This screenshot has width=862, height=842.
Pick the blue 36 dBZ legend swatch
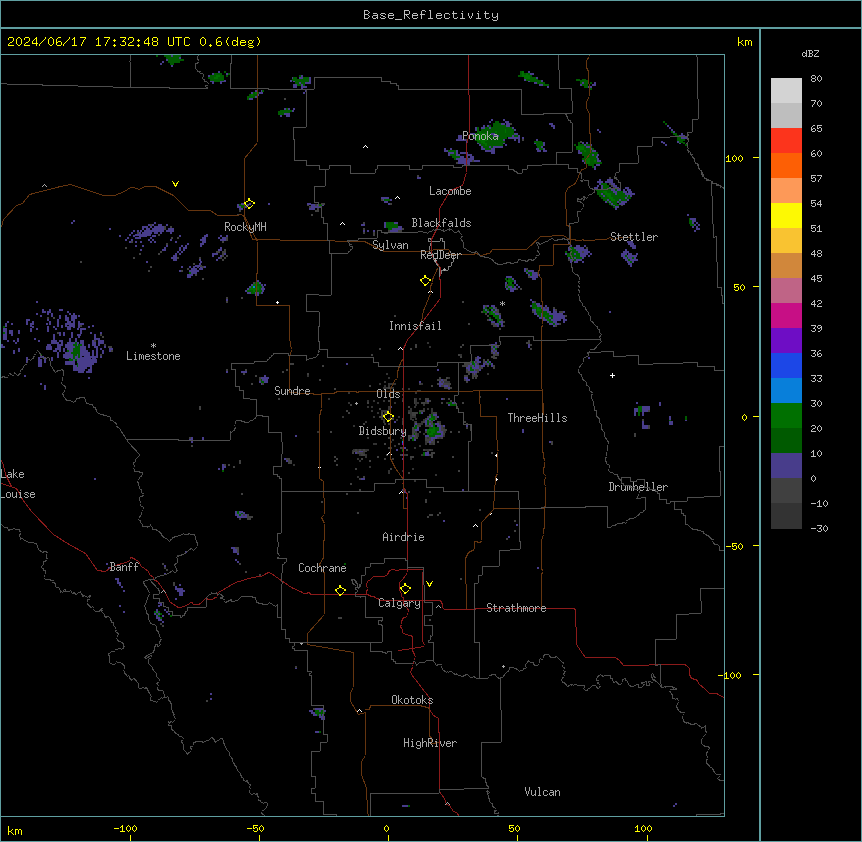point(786,365)
